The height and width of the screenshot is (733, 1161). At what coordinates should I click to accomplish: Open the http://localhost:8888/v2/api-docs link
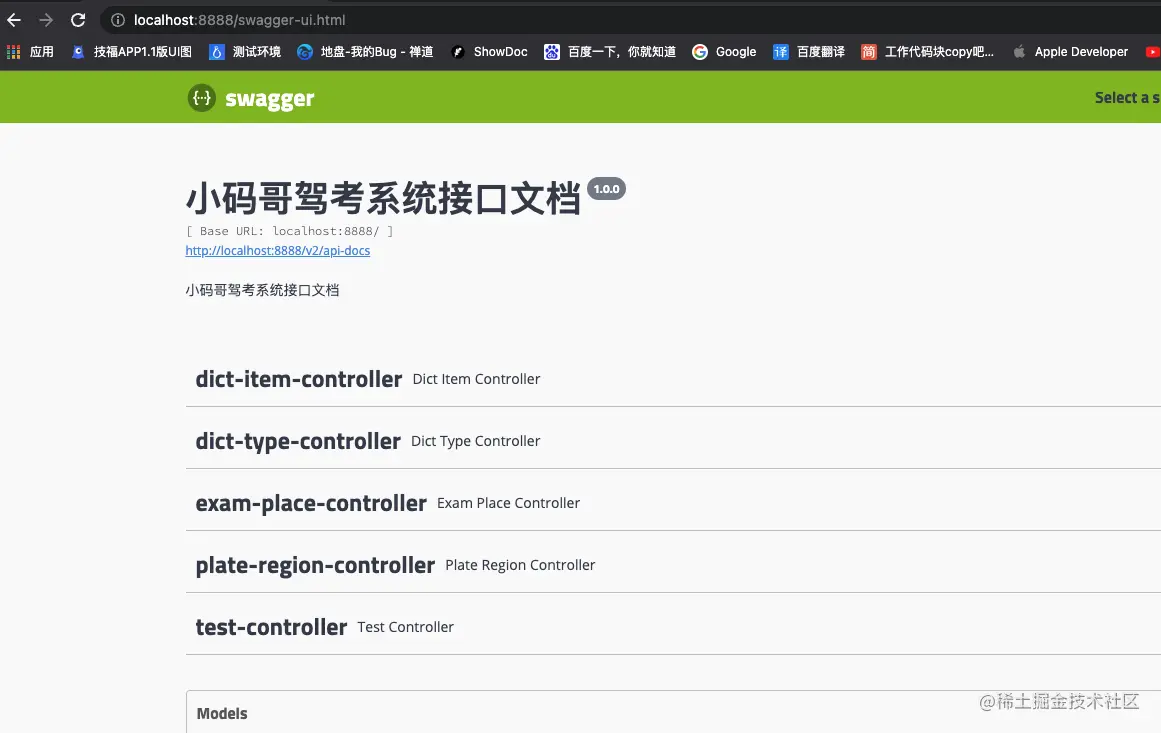point(278,250)
